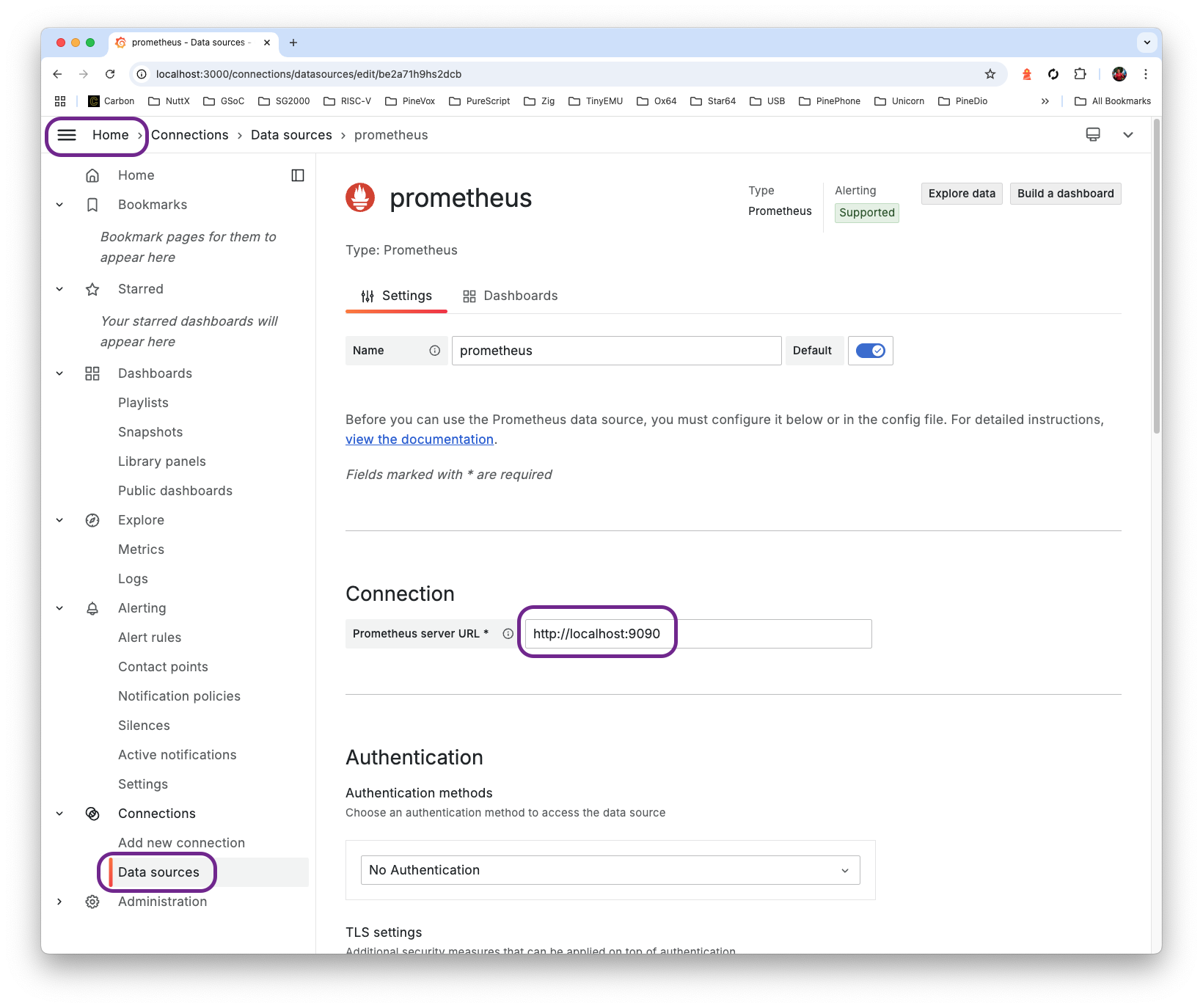Click the monitor icon in top bar
This screenshot has width=1203, height=1008.
[x=1093, y=135]
